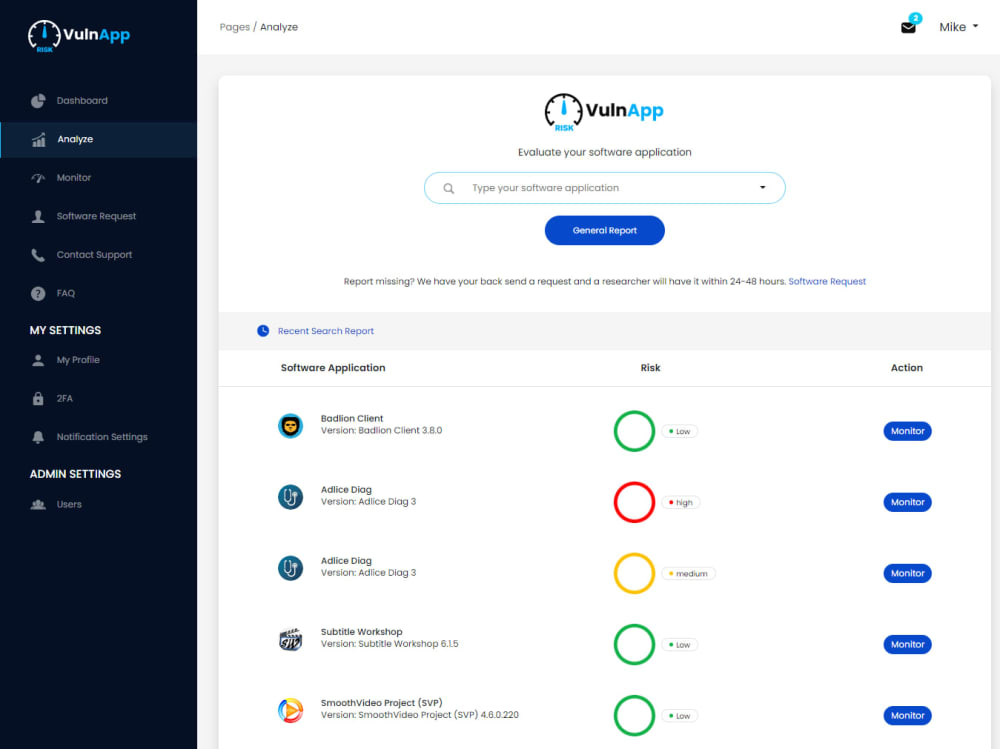Image resolution: width=1000 pixels, height=749 pixels.
Task: Click the Adlice Diag icon in medium-risk row
Action: point(290,568)
